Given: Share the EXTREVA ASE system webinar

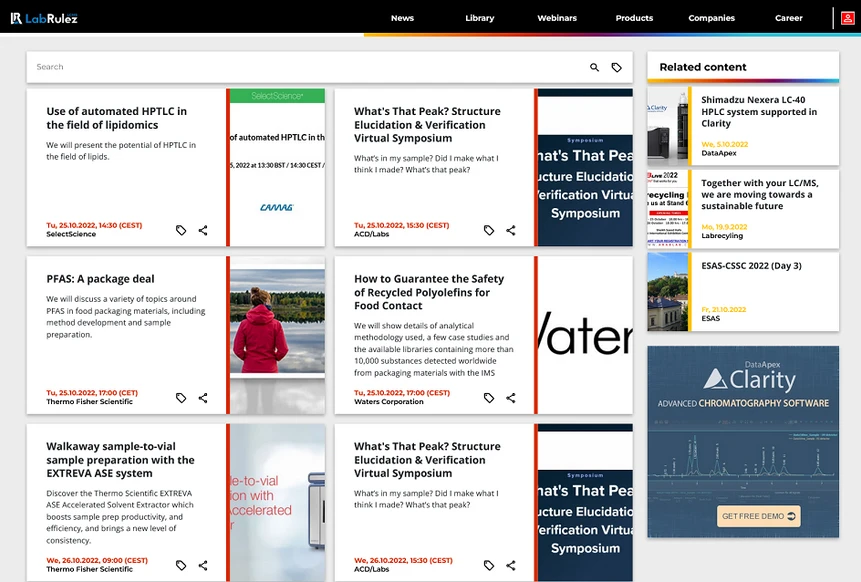Looking at the screenshot, I should [x=203, y=565].
